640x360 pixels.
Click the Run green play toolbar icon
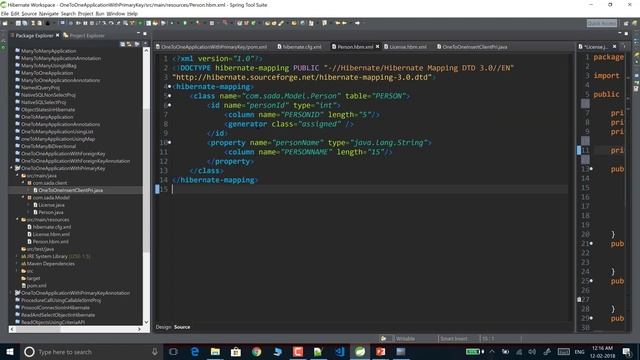[x=185, y=23]
